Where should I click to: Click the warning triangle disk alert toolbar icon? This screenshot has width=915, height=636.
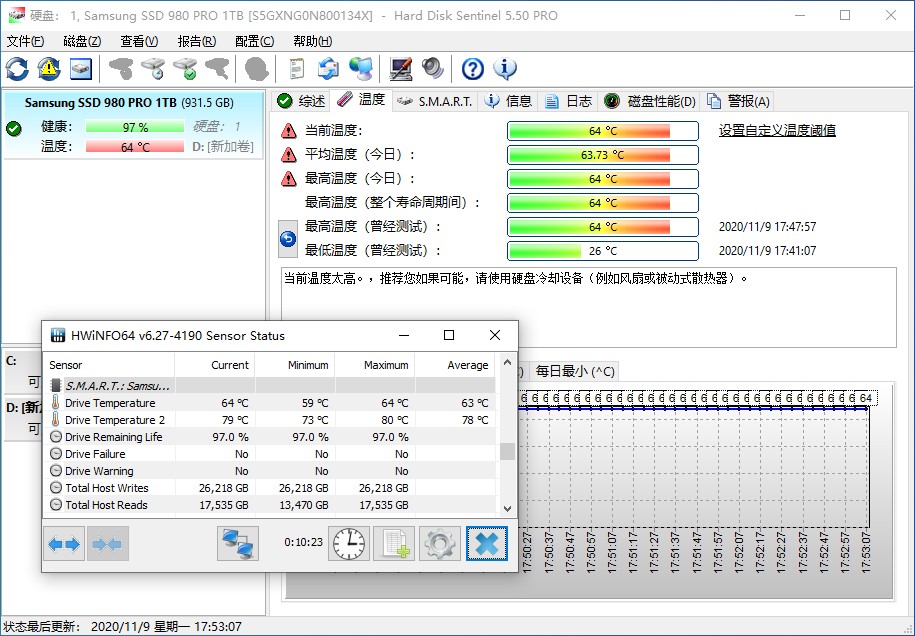[x=49, y=69]
